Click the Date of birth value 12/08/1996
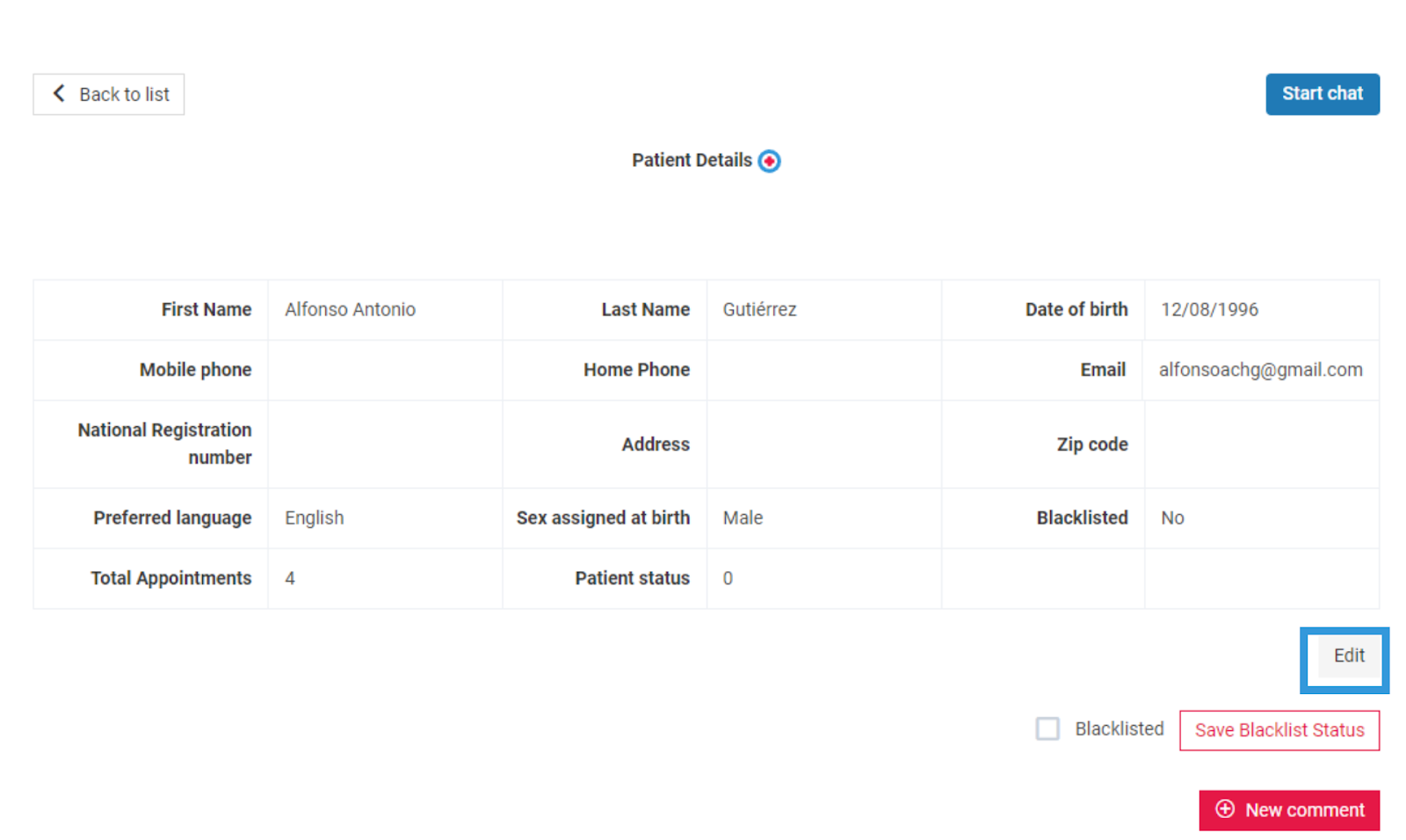 1209,309
